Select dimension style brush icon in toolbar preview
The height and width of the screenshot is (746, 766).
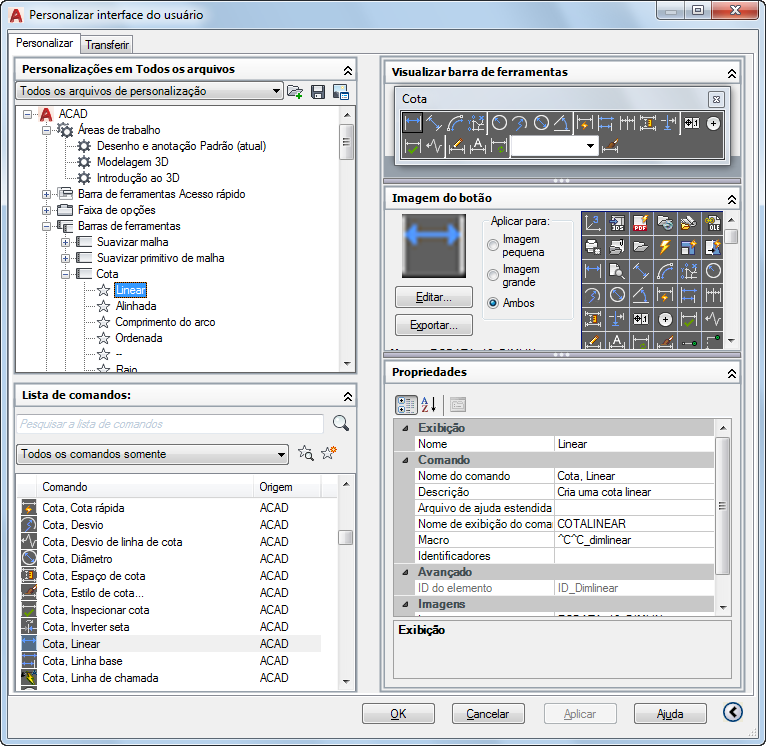pyautogui.click(x=611, y=146)
